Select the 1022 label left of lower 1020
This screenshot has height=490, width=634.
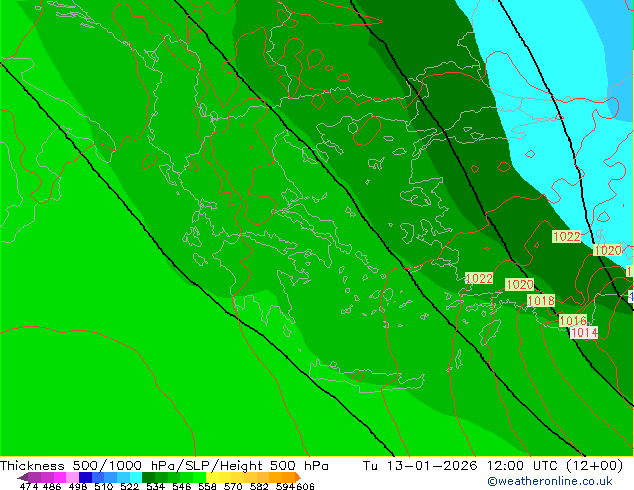click(479, 279)
